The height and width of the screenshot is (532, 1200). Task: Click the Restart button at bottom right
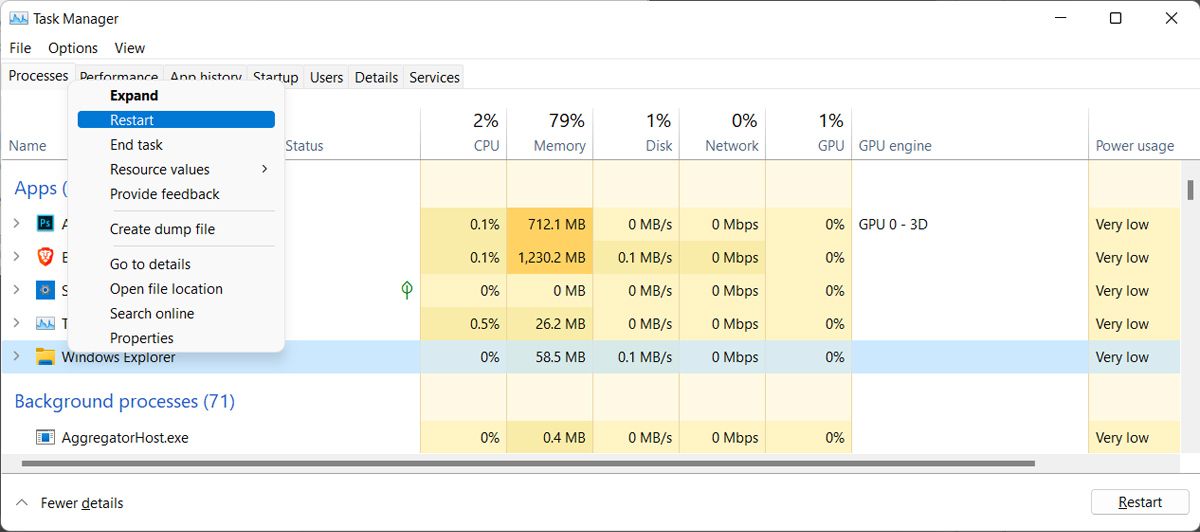(x=1139, y=502)
